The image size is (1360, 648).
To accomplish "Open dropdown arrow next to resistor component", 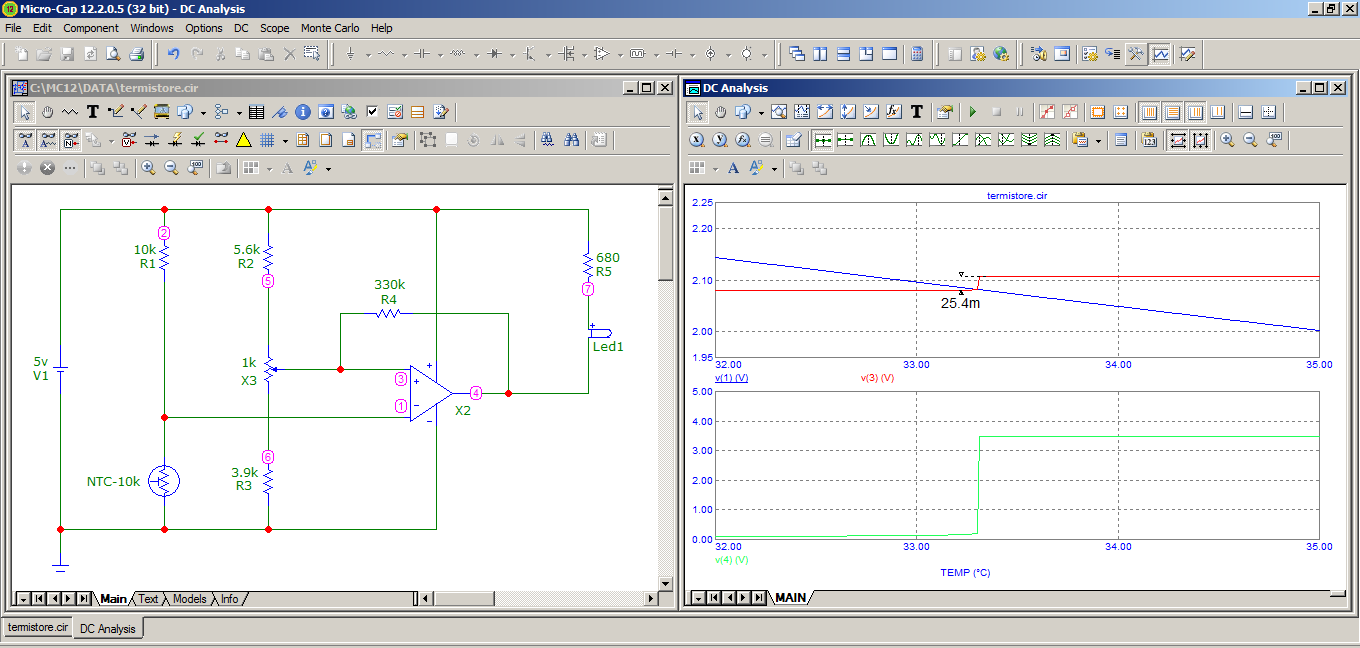I will pos(406,55).
